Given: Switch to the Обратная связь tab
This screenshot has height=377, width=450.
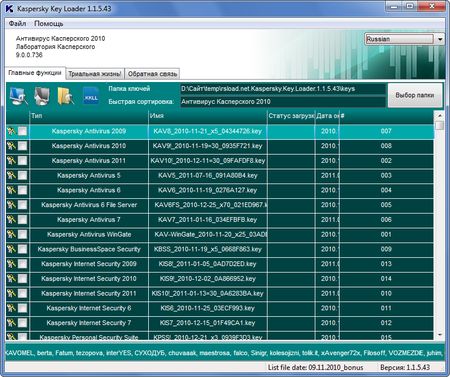Looking at the screenshot, I should [x=152, y=74].
